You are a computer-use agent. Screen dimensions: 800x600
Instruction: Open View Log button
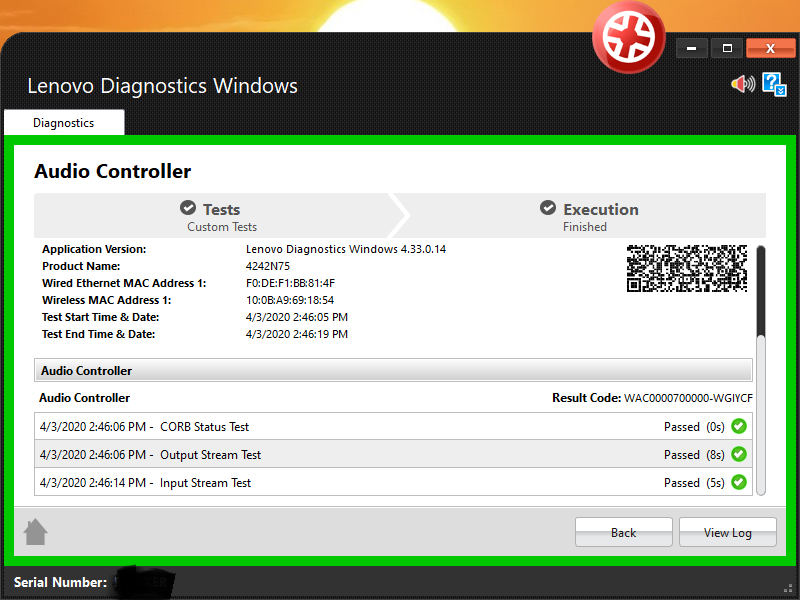(x=728, y=532)
